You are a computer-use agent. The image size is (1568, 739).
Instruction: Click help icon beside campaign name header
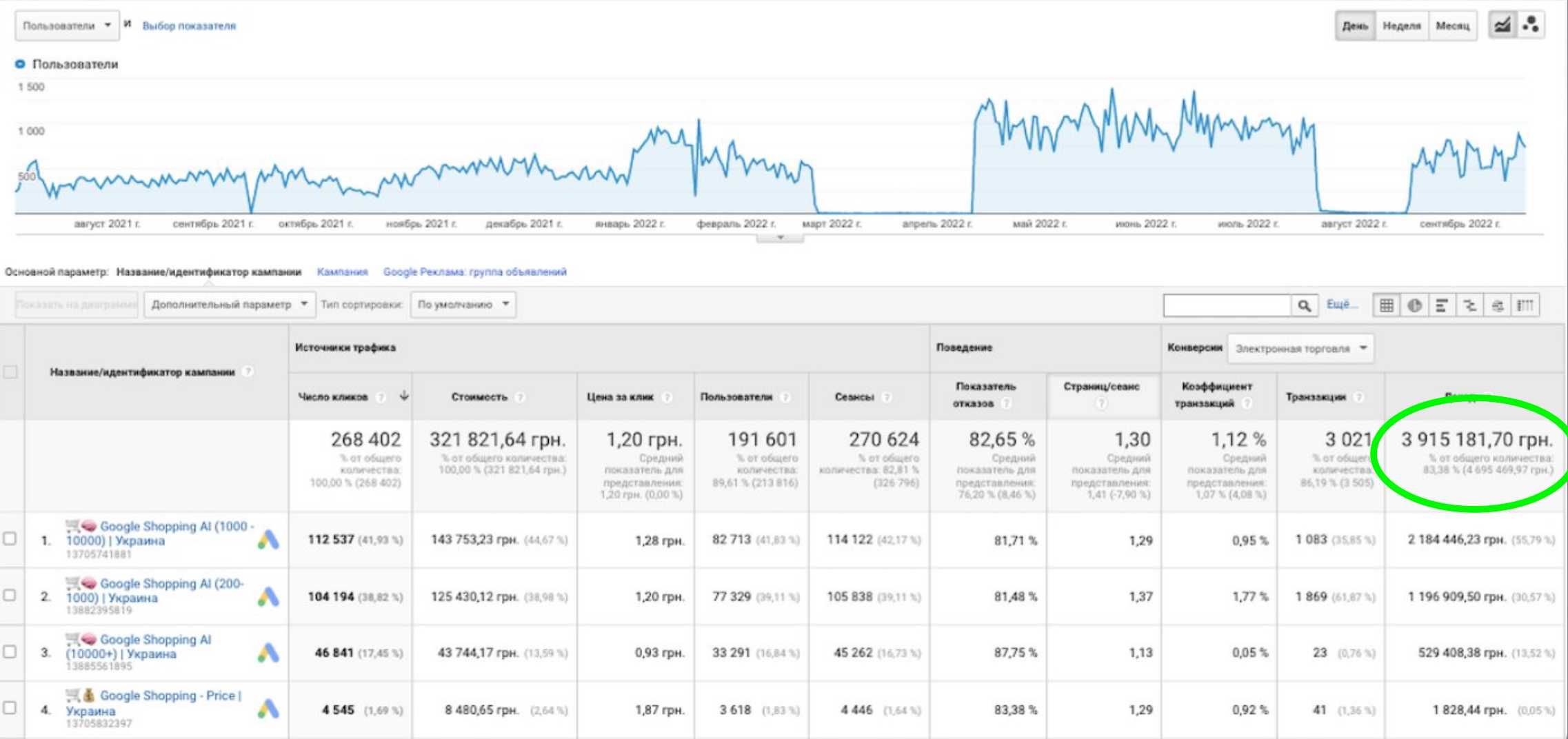coord(248,372)
